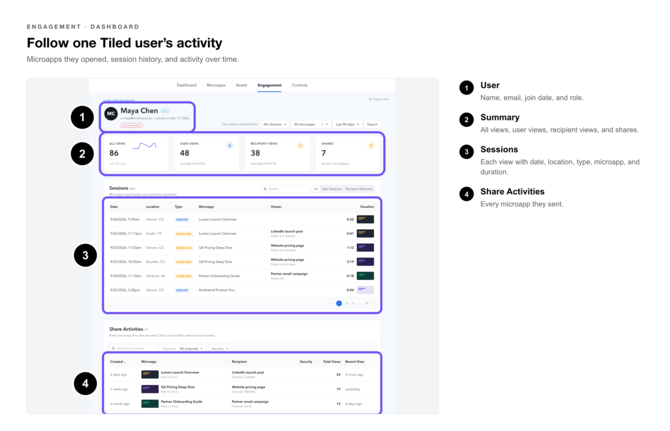Click the Shares count 7
670x431 pixels.
click(x=323, y=153)
